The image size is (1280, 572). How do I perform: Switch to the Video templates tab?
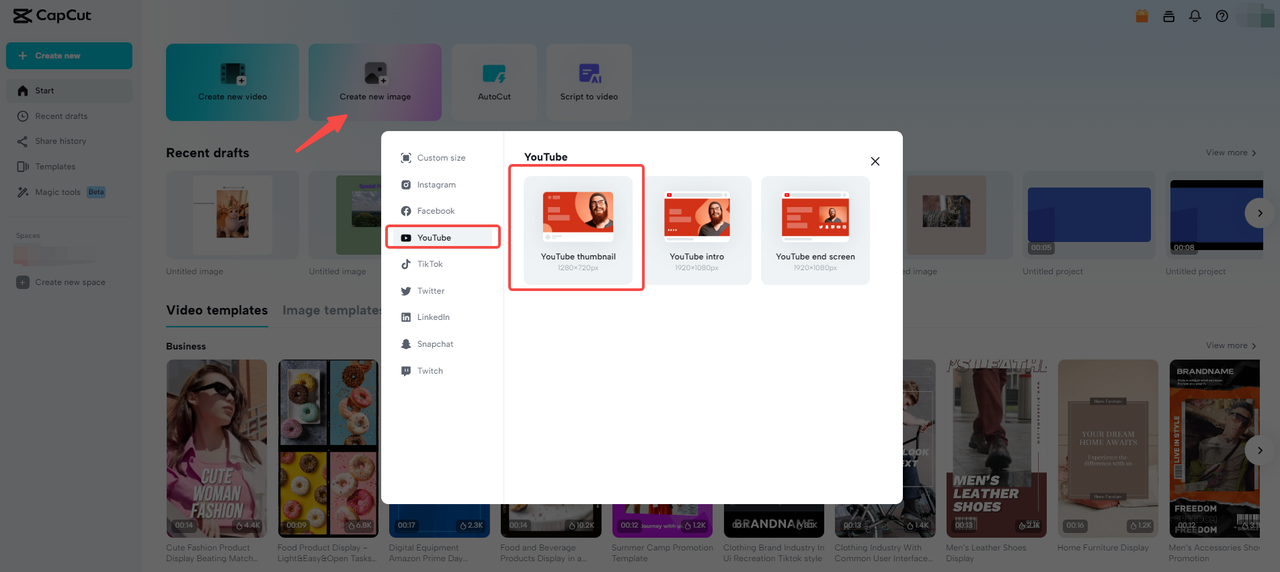pos(217,310)
